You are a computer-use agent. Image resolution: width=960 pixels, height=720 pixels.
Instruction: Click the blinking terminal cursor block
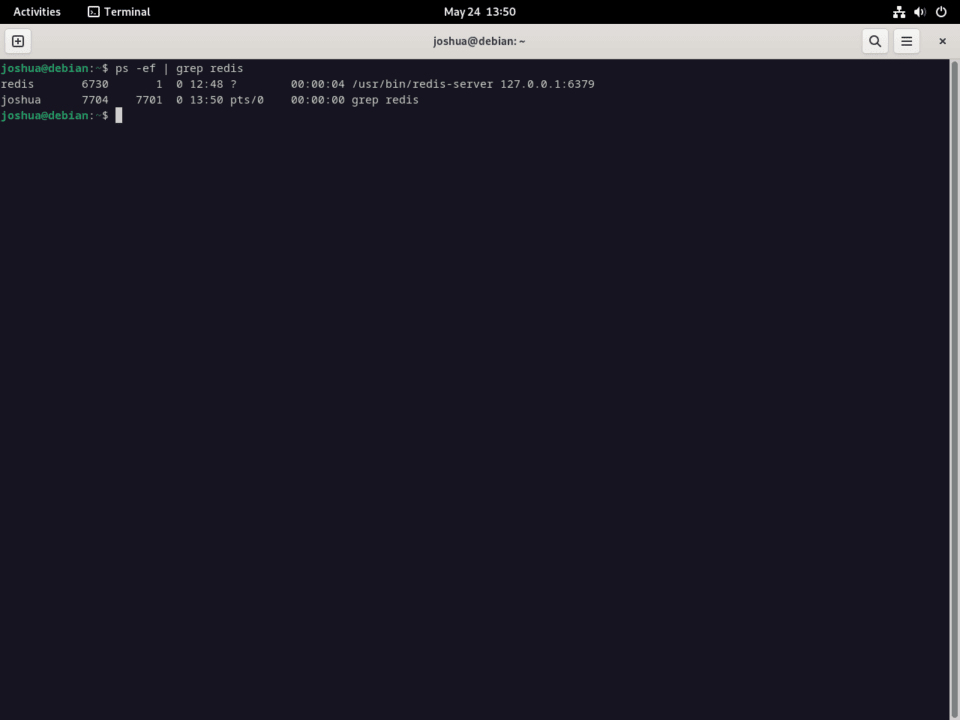pyautogui.click(x=119, y=115)
